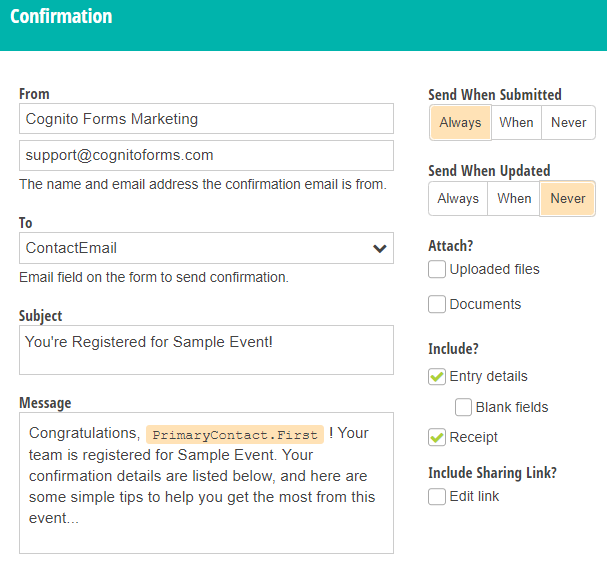Click the 'Attach?' section heading
The height and width of the screenshot is (574, 607).
pyautogui.click(x=451, y=246)
